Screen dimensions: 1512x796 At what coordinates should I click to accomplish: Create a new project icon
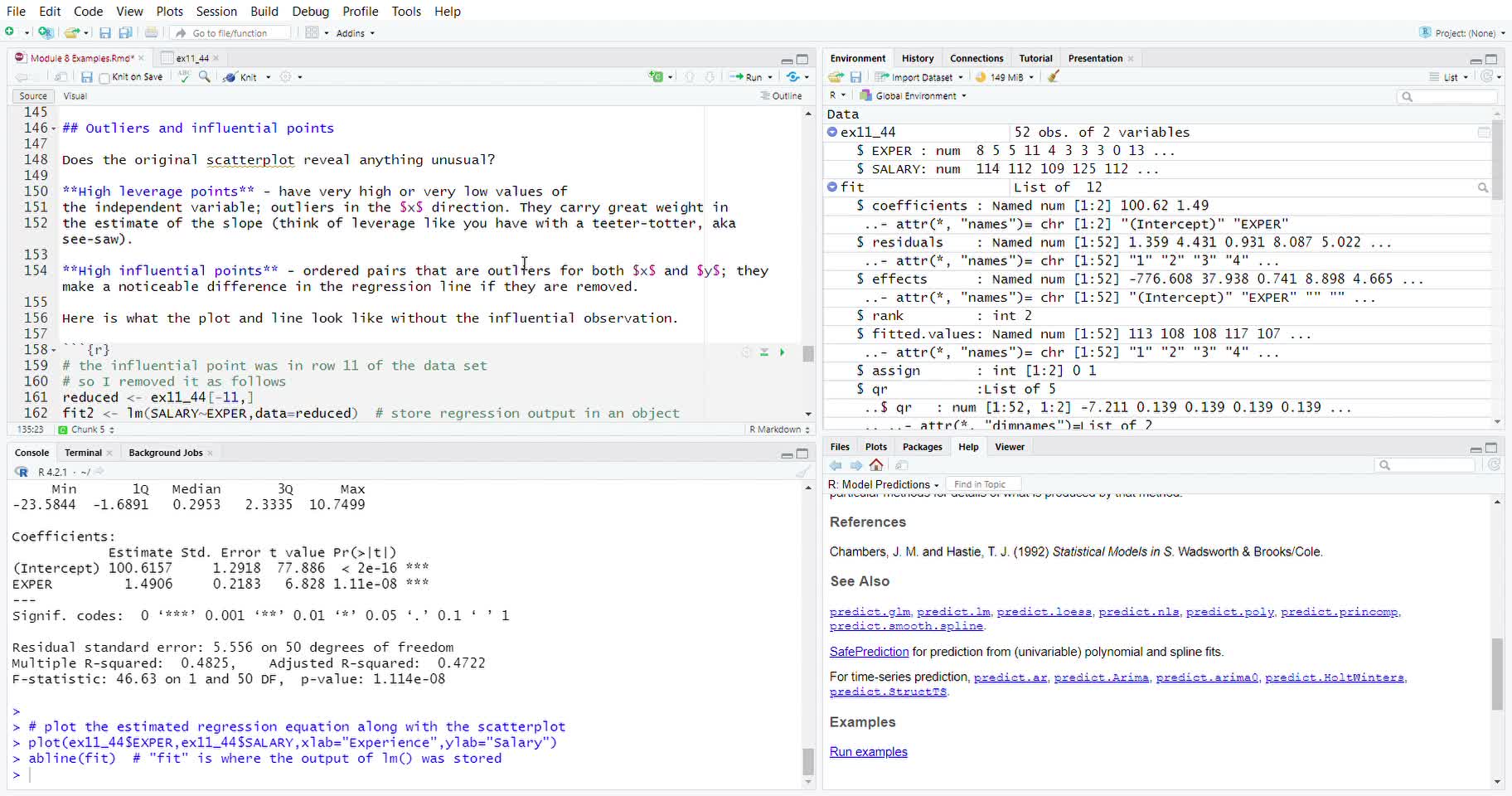click(x=46, y=32)
